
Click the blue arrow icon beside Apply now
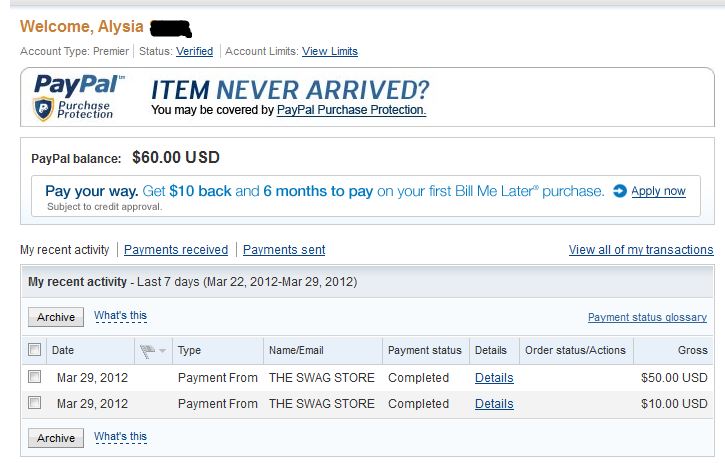[620, 191]
